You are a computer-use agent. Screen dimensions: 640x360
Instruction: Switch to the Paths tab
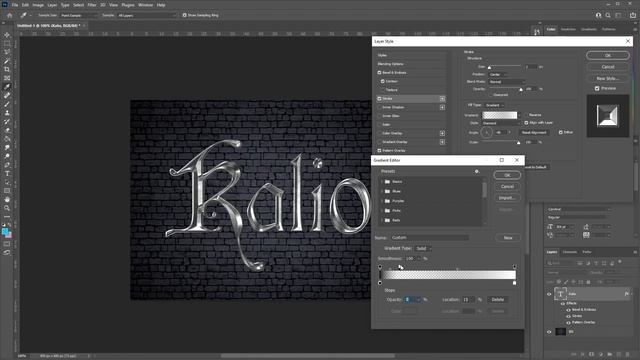click(587, 252)
